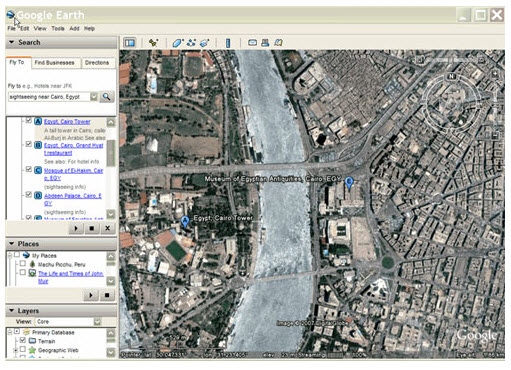Stop the search results tour
Viewport: 511px width, 370px height.
pyautogui.click(x=92, y=228)
